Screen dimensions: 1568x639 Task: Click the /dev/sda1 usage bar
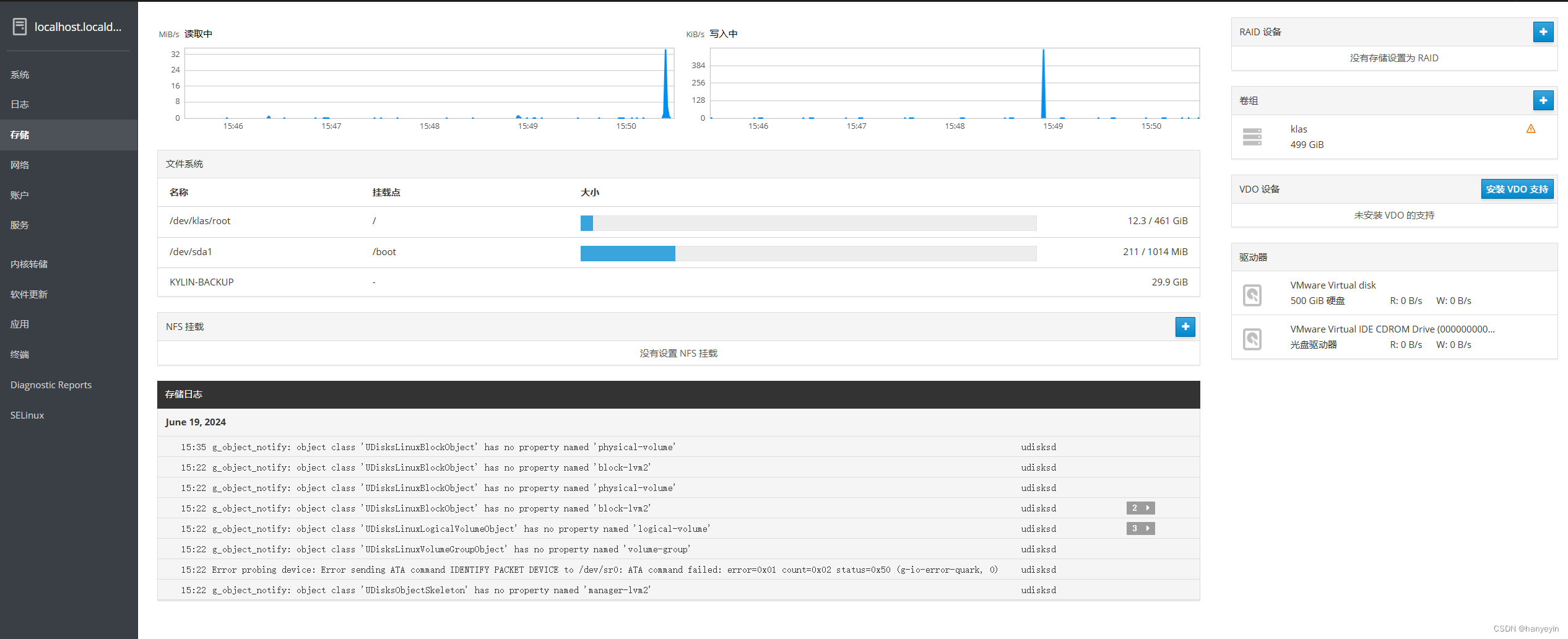pos(808,253)
